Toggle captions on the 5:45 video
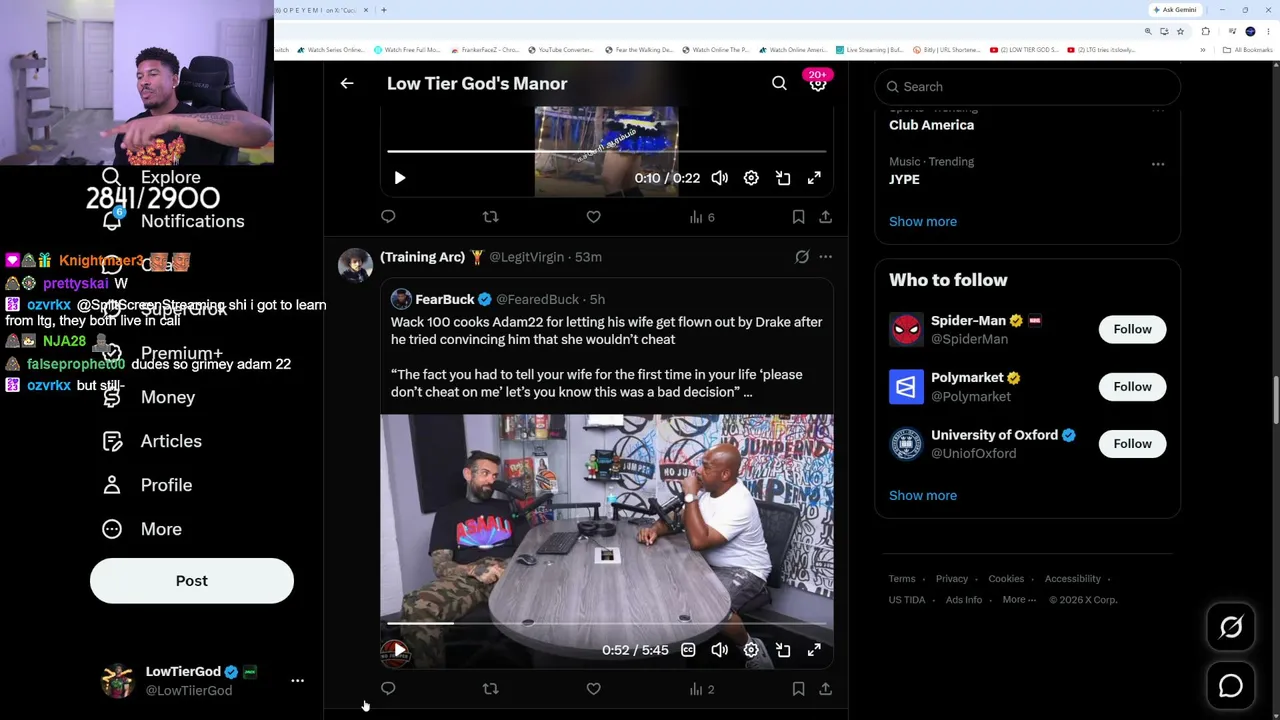The image size is (1280, 720). (688, 650)
